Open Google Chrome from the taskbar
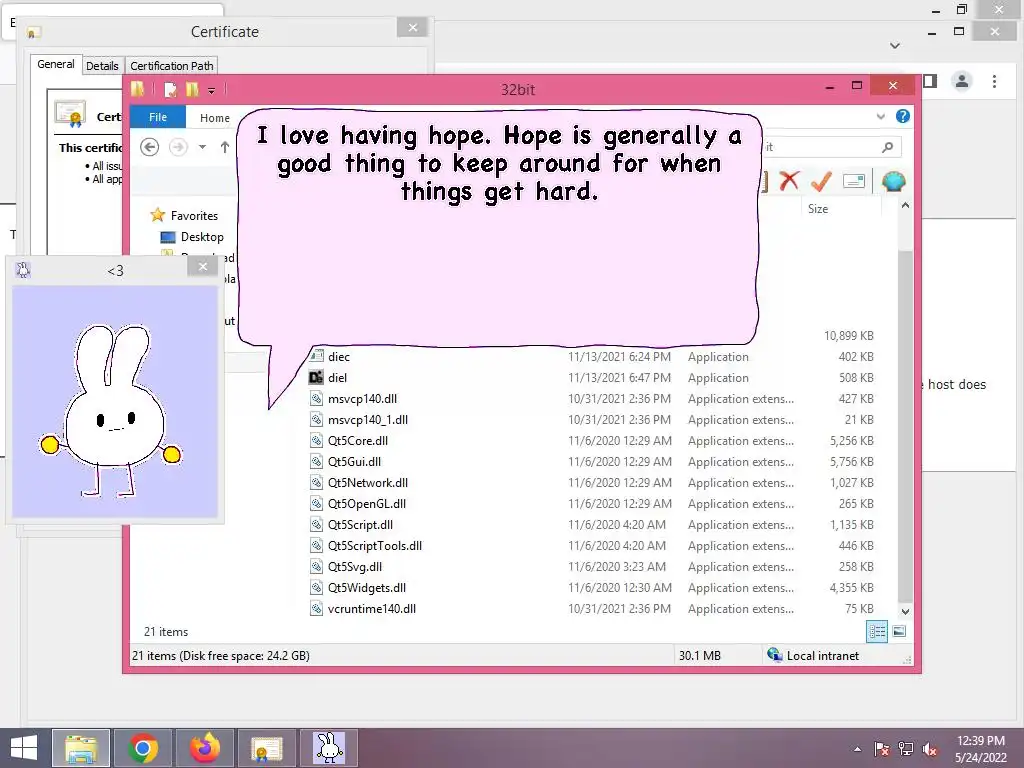 click(143, 748)
